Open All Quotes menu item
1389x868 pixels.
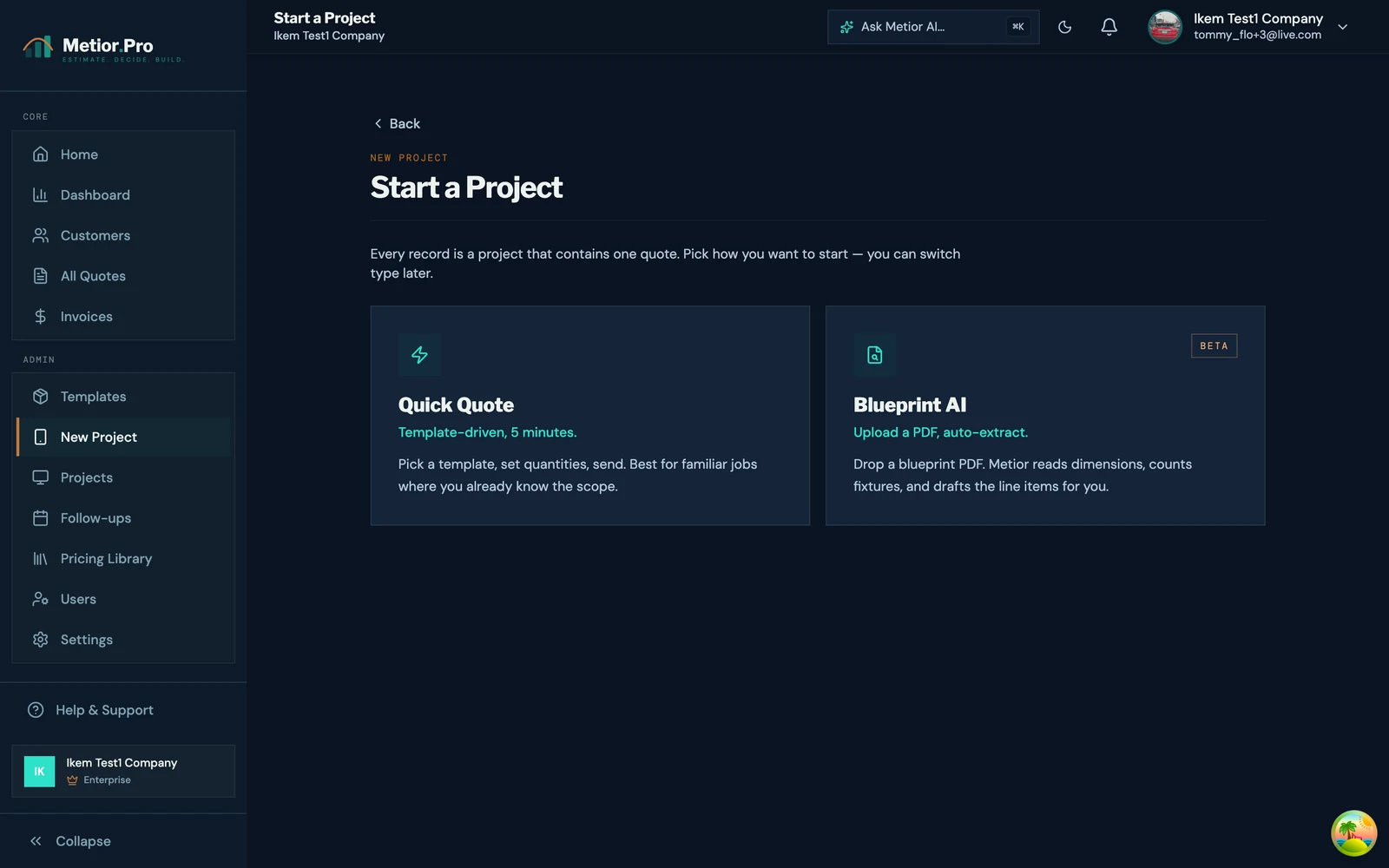point(123,276)
